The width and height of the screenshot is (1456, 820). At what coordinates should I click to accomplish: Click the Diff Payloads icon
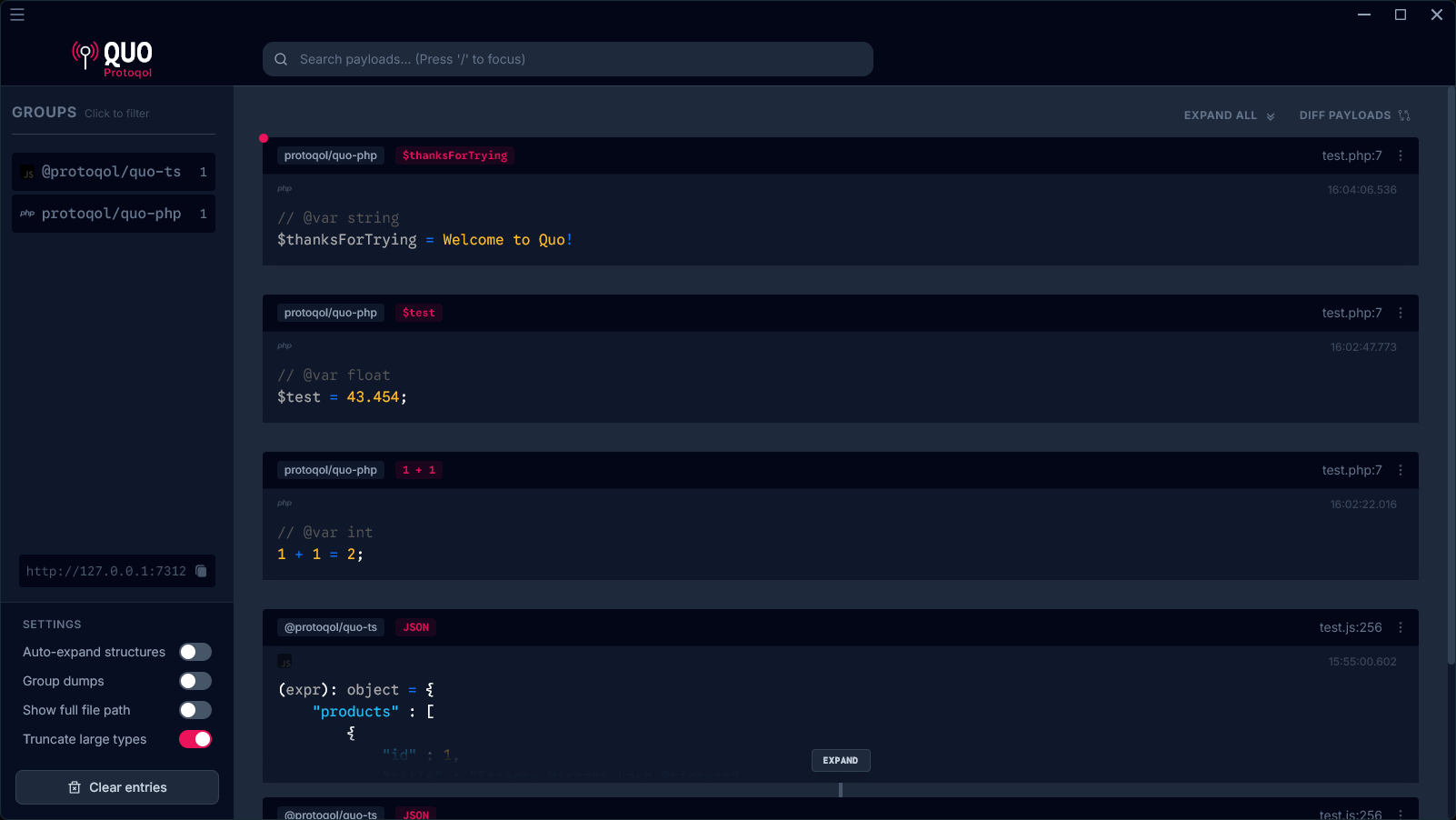coord(1404,115)
